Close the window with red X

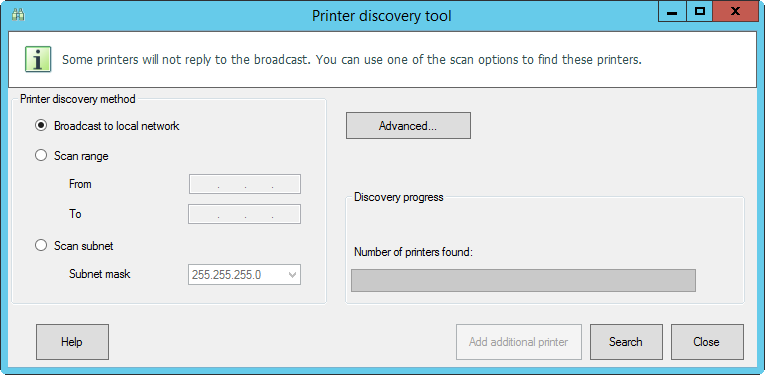pos(735,12)
